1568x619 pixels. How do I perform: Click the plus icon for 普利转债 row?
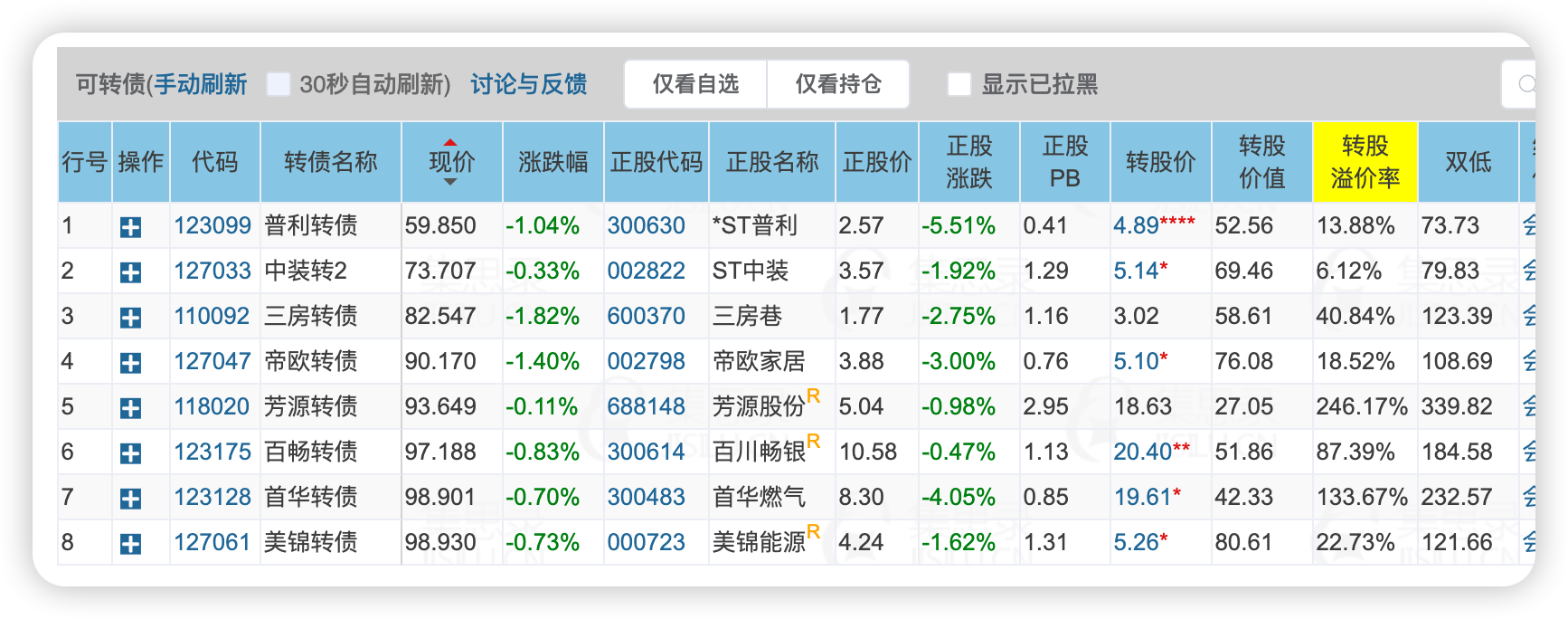(130, 227)
